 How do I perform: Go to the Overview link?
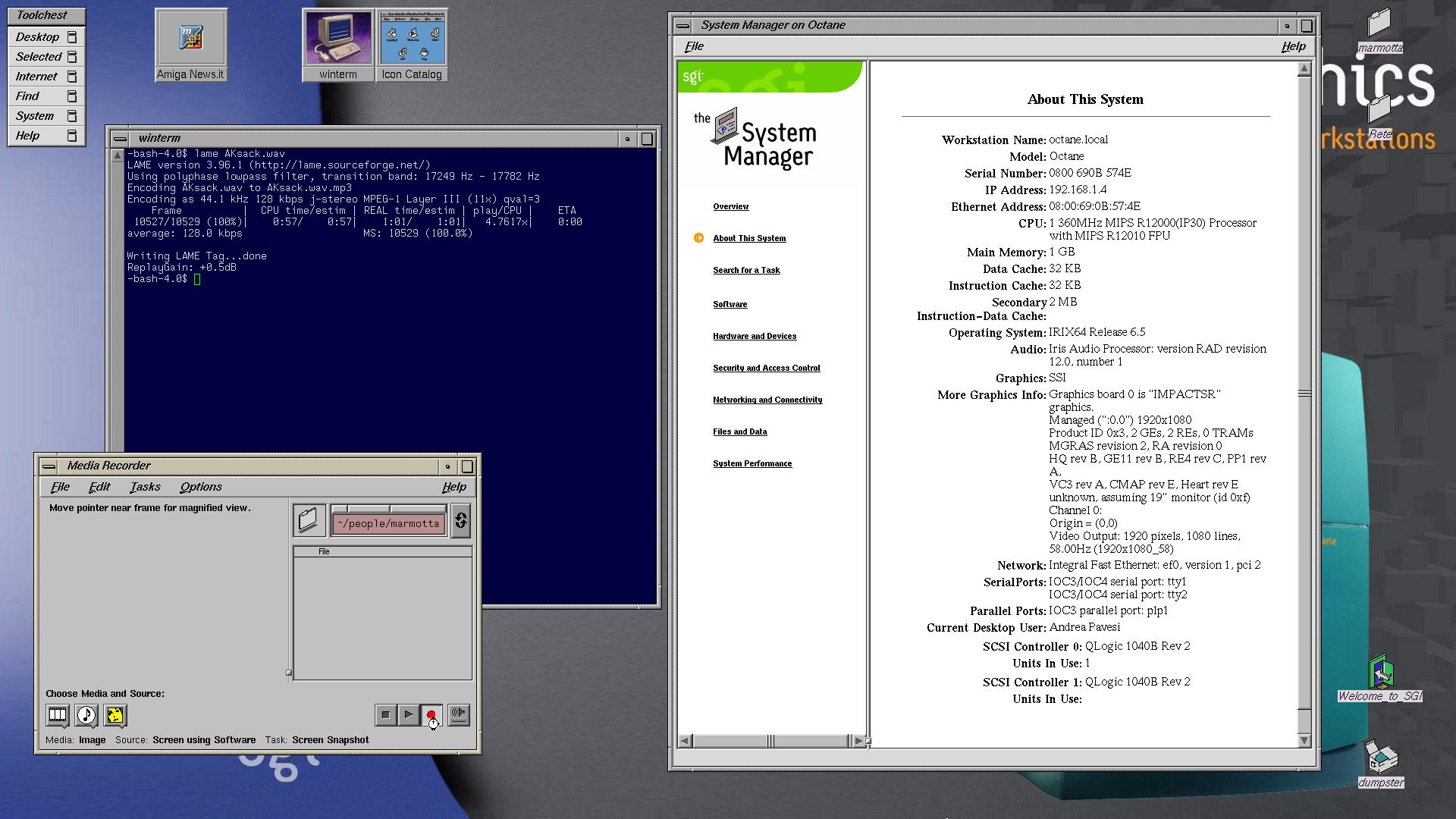pyautogui.click(x=730, y=206)
